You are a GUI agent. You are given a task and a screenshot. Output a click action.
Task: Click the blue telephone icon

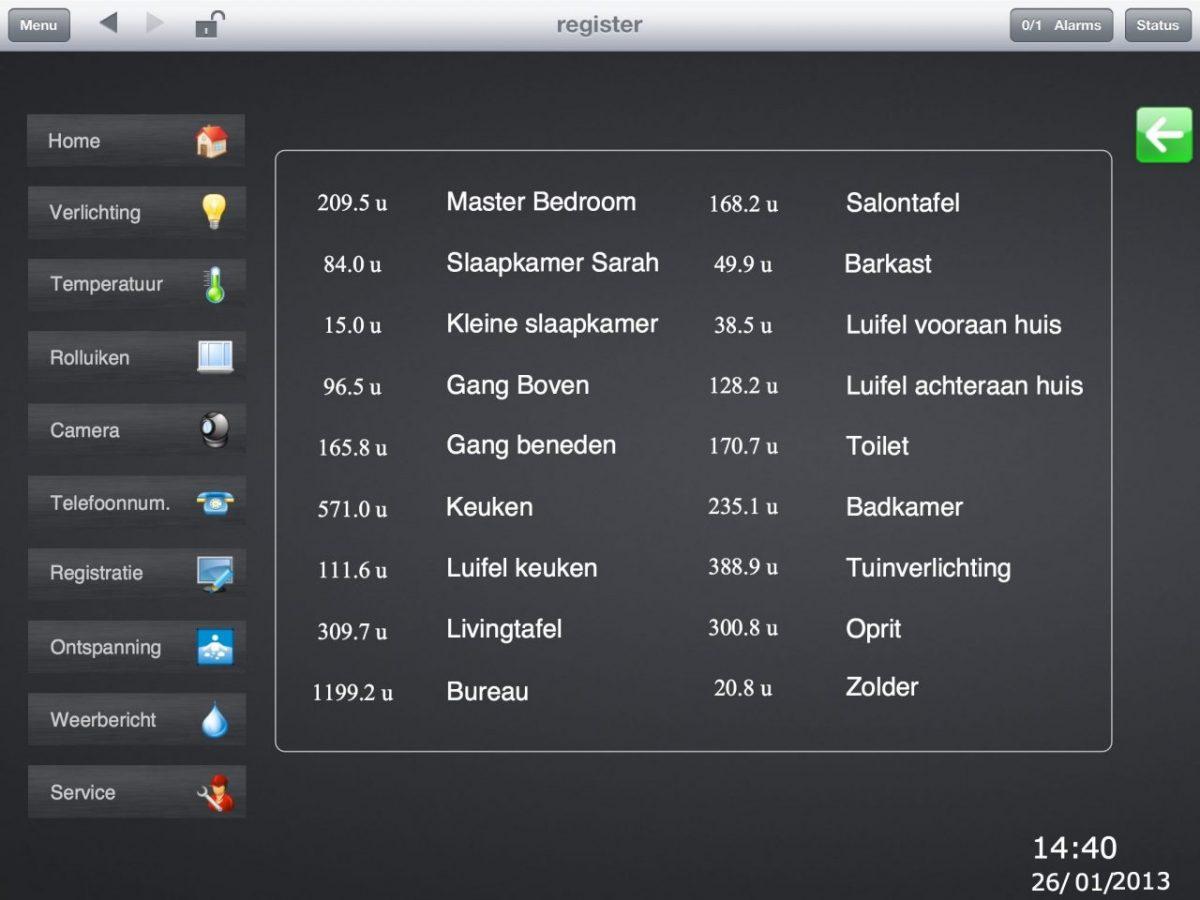[214, 503]
